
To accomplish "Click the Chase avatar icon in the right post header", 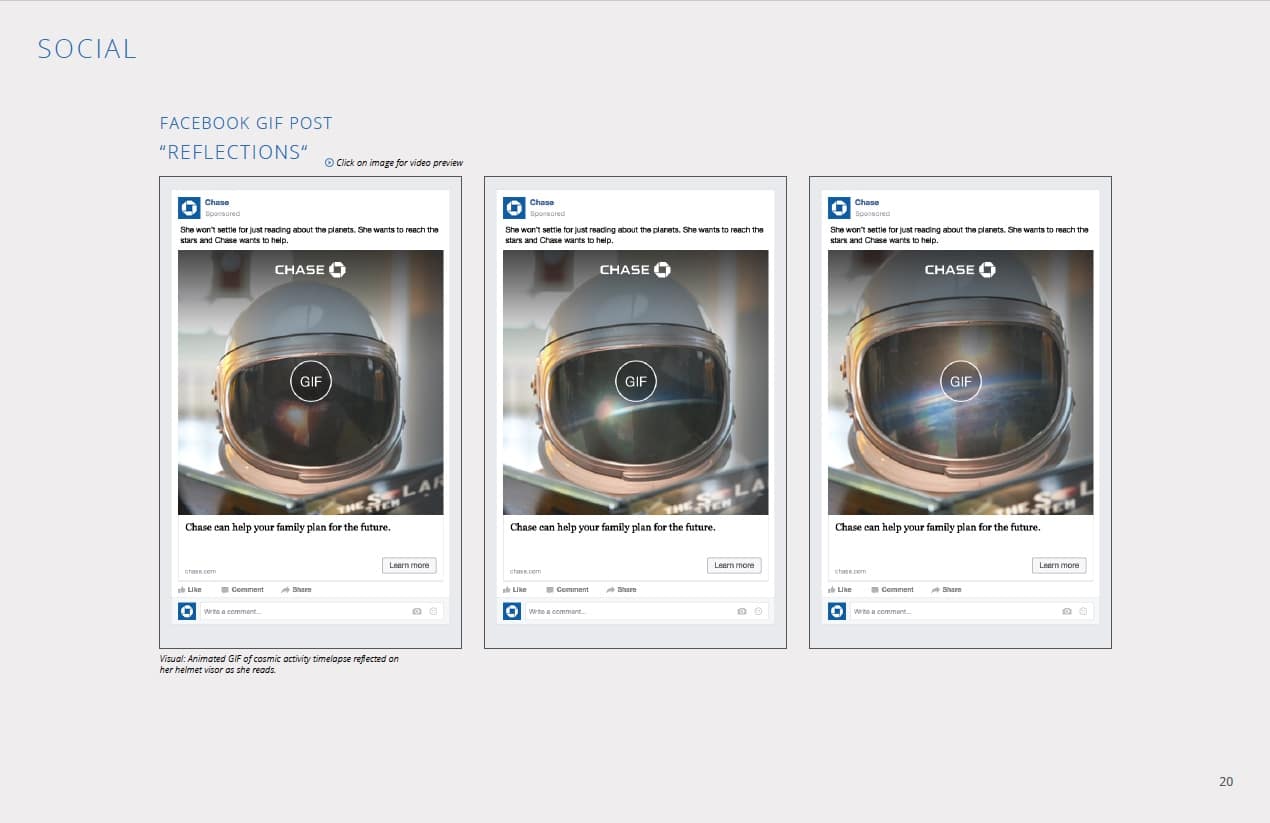I will click(x=839, y=208).
